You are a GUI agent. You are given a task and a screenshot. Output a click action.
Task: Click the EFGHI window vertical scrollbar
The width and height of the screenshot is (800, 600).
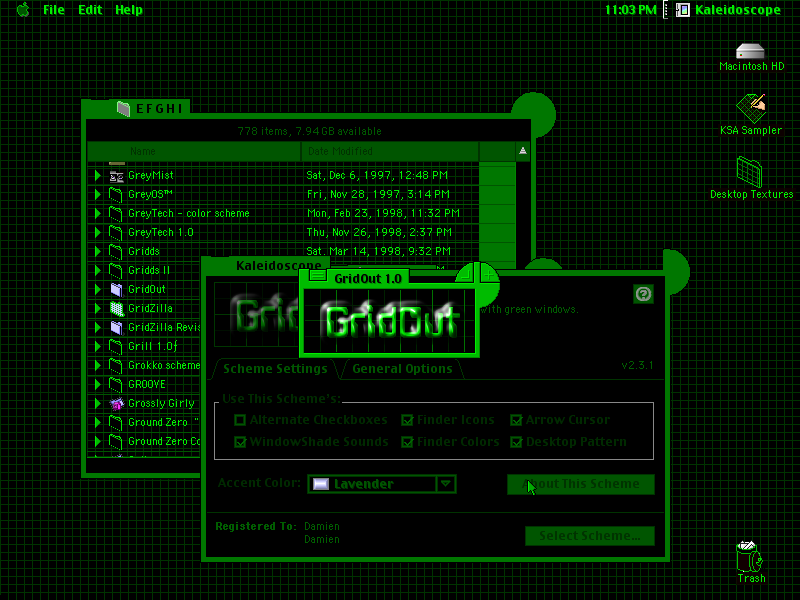(x=523, y=214)
